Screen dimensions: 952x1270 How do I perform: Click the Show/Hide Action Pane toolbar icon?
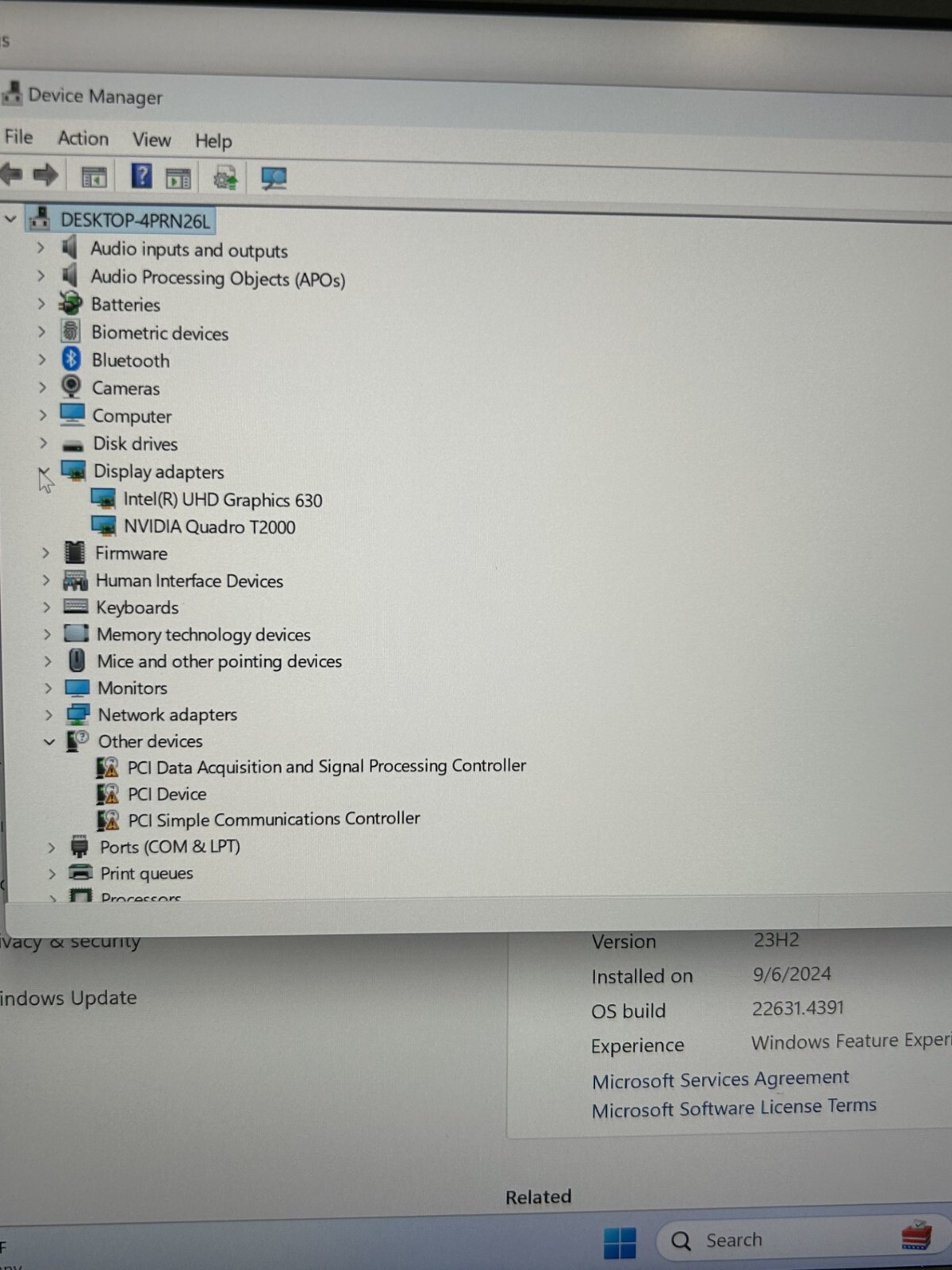click(x=178, y=179)
